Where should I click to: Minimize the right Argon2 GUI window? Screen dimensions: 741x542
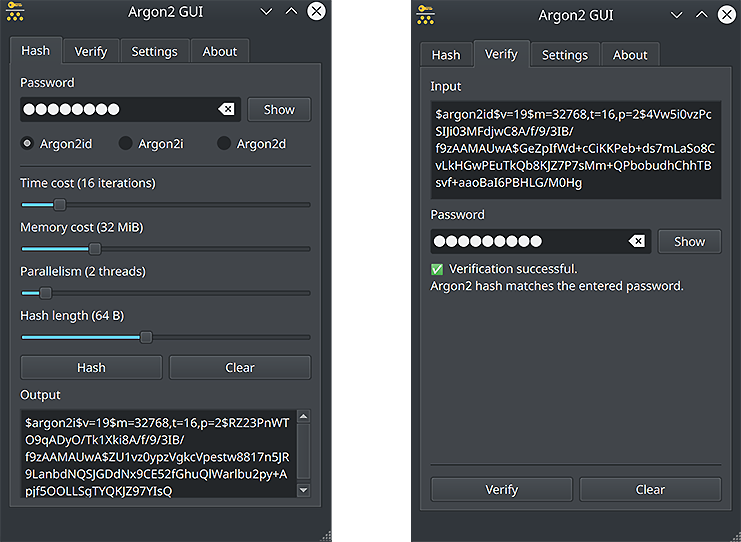[x=677, y=14]
